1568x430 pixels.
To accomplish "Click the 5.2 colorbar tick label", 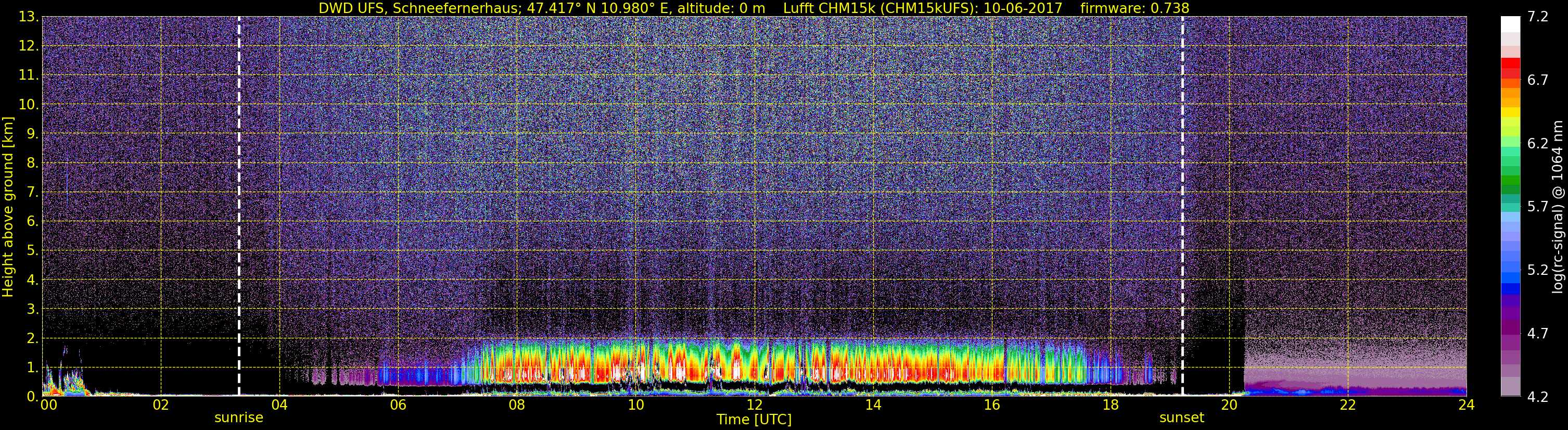I will pos(1538,270).
